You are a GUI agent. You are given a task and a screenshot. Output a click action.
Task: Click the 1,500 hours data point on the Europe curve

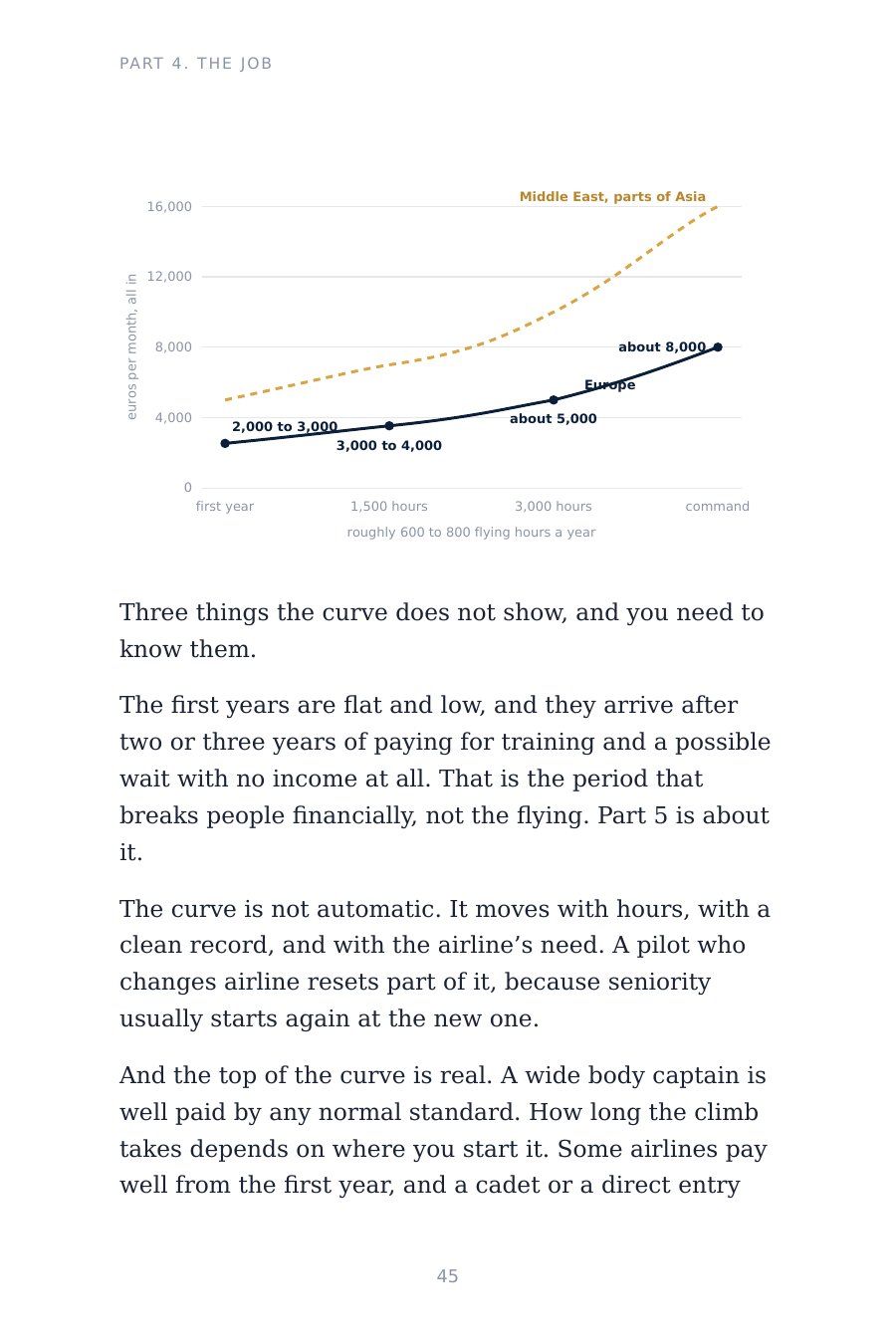click(x=389, y=426)
